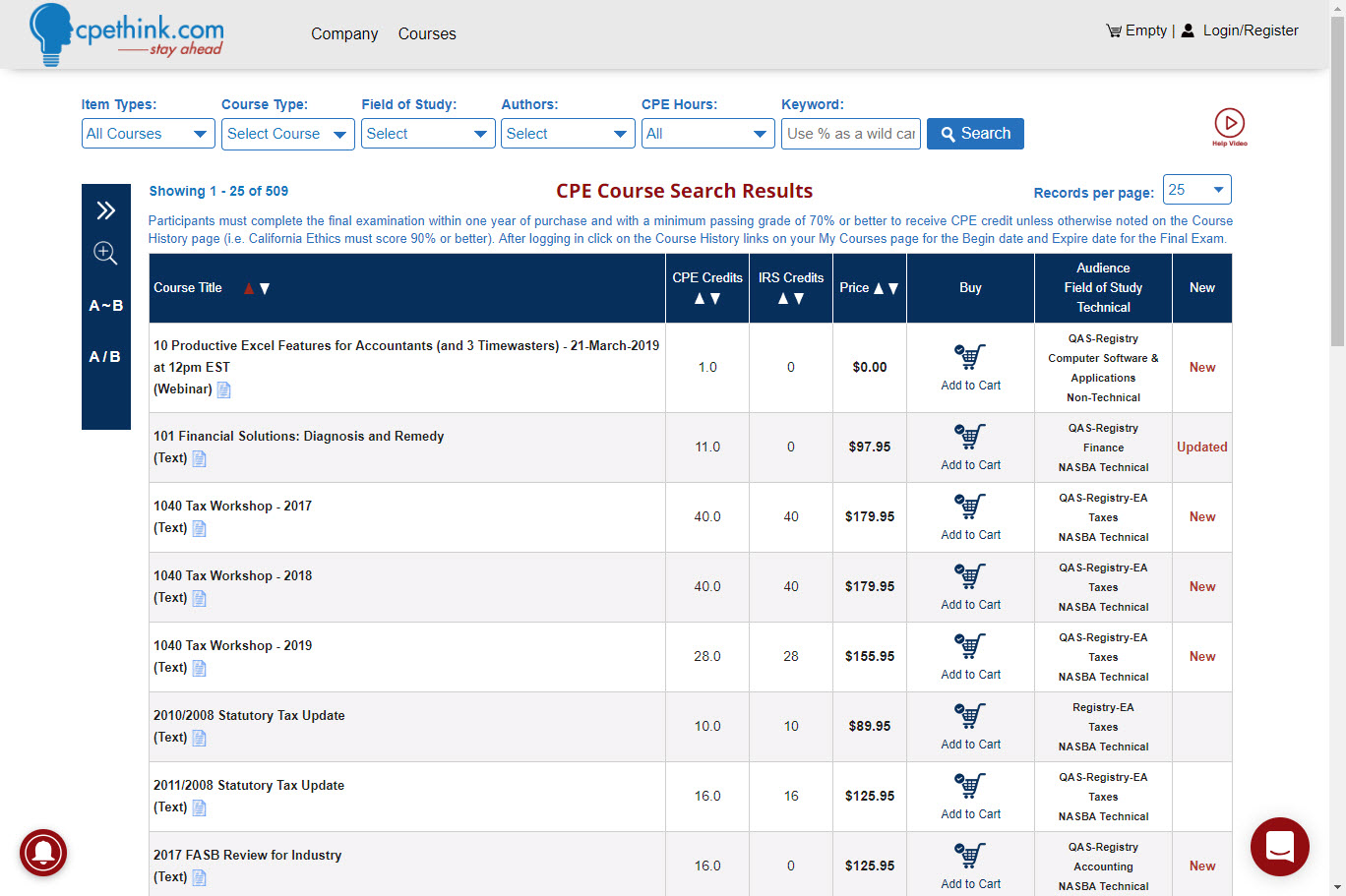Click the vertical page scrollbar

pyautogui.click(x=1337, y=448)
